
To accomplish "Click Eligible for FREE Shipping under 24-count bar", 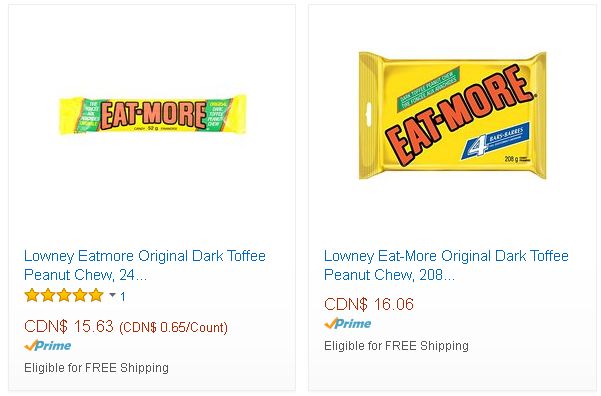I will coord(96,368).
